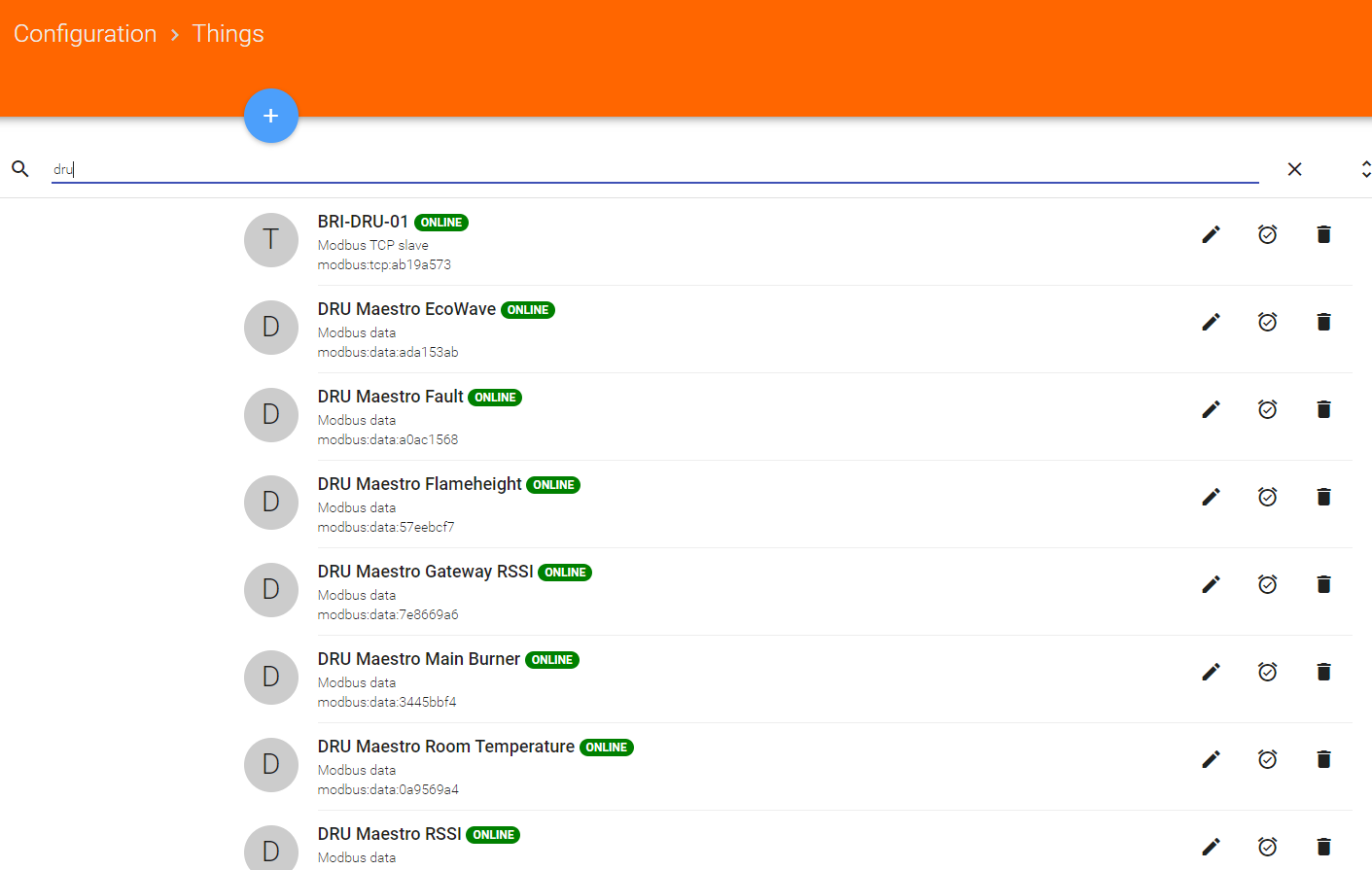Delete the DRU Maestro EcoWave thing

(x=1323, y=322)
